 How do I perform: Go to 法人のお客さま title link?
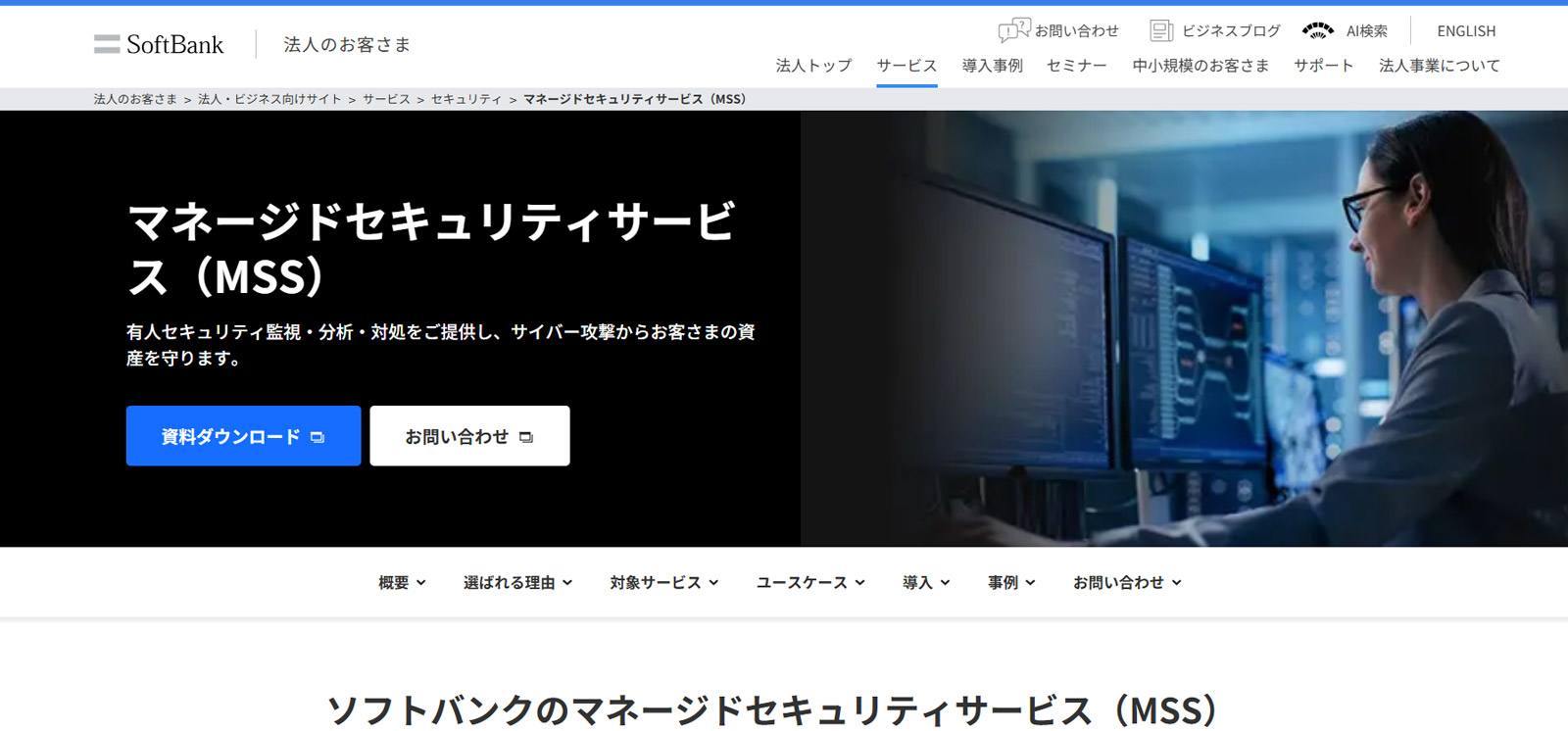click(347, 44)
